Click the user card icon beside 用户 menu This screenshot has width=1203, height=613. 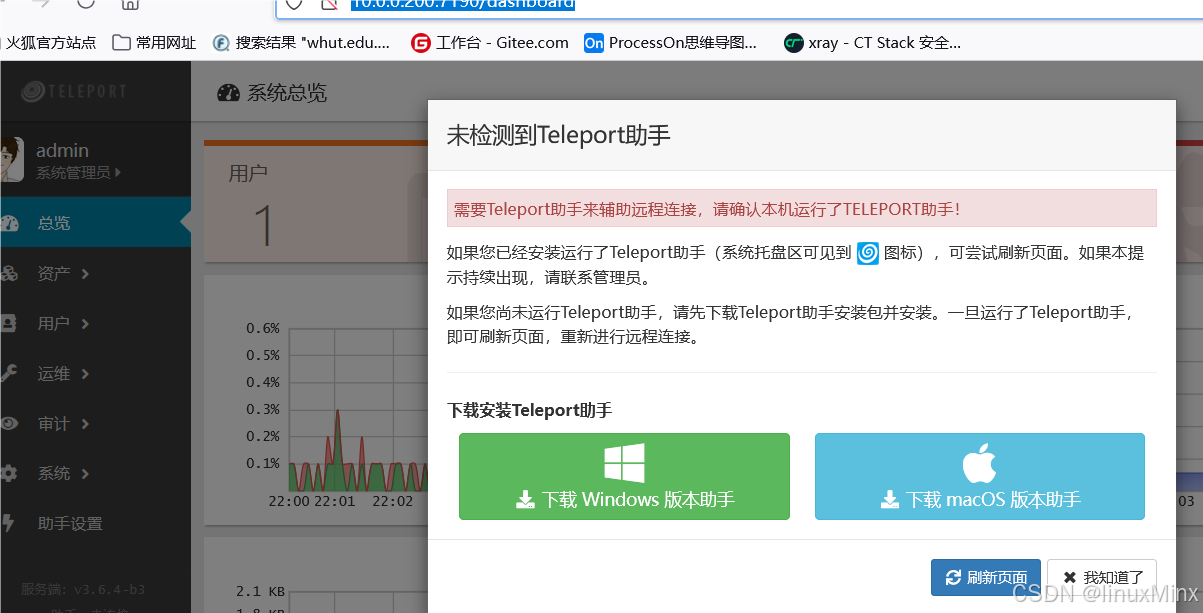[x=9, y=323]
